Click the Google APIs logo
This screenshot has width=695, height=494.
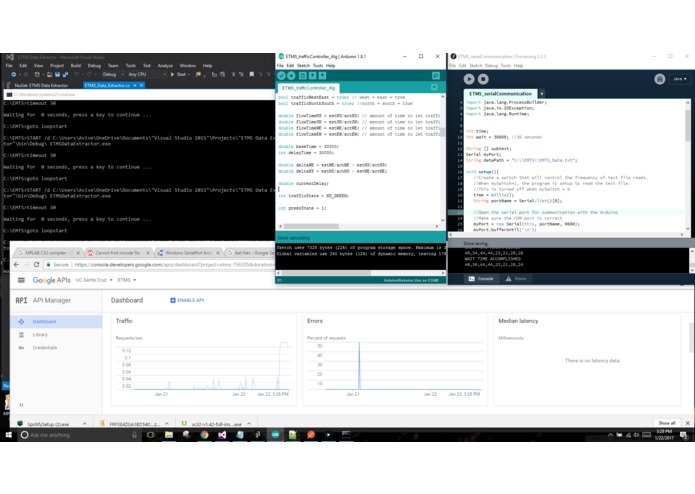(x=51, y=280)
